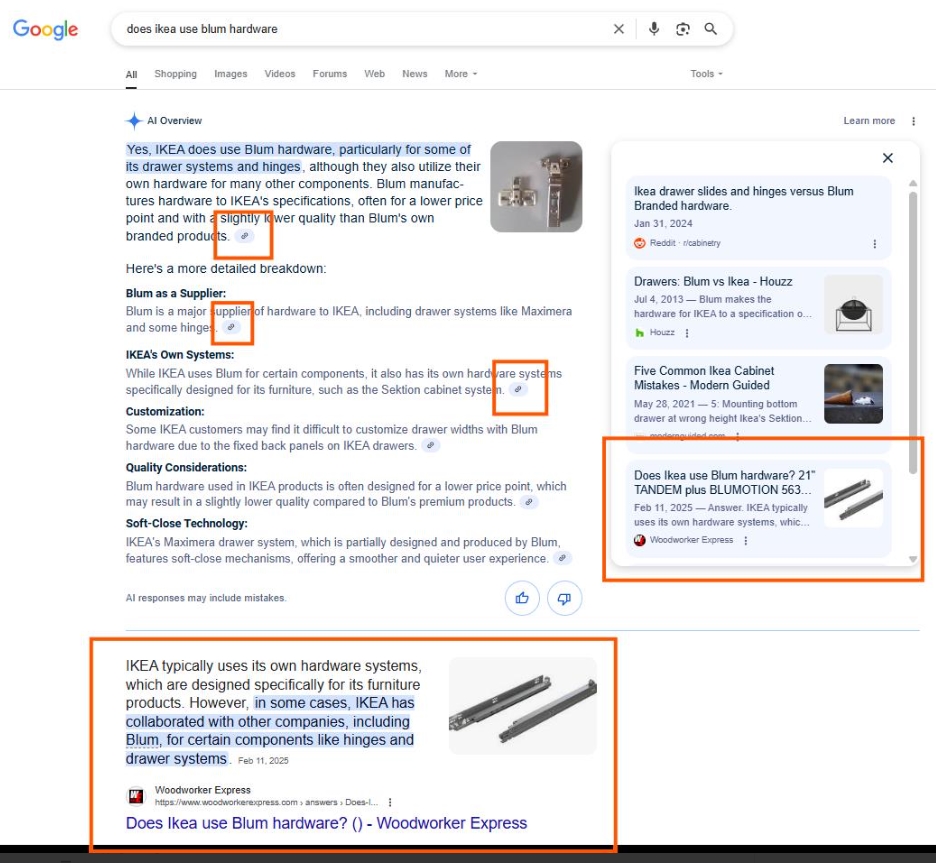Open Google Lens image search

point(683,29)
